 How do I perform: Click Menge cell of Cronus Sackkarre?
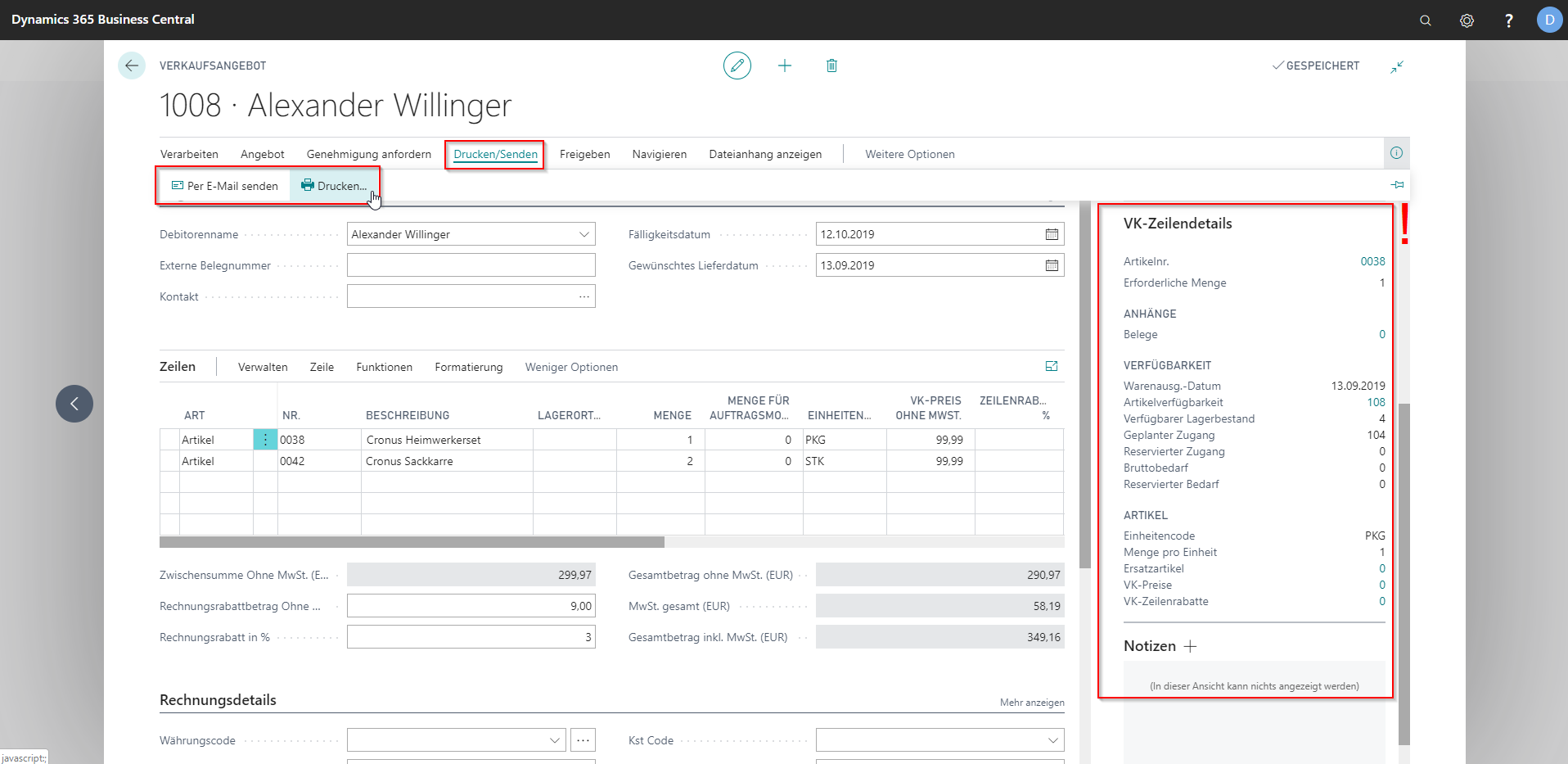coord(660,461)
